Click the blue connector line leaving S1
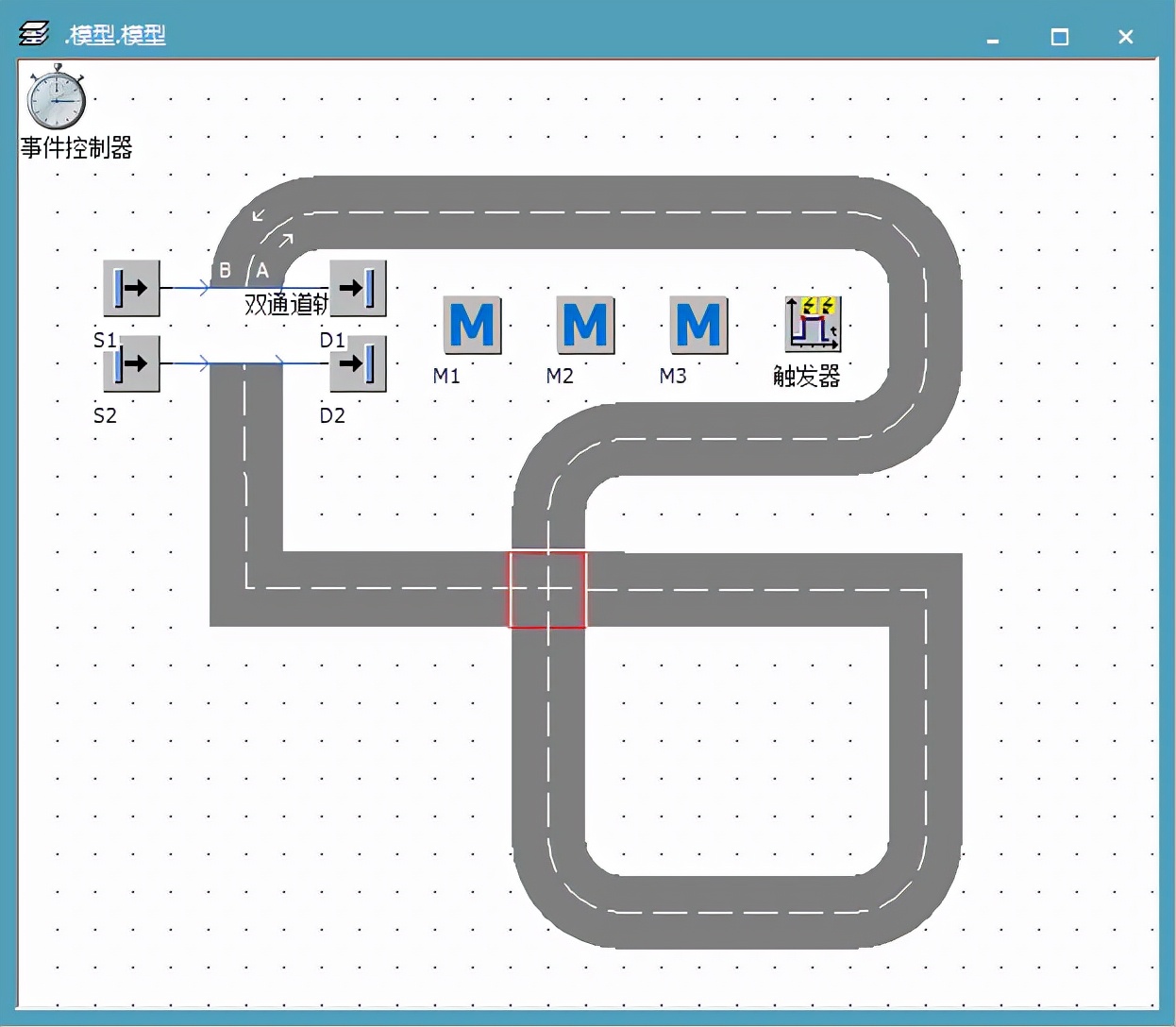1176x1027 pixels. click(x=189, y=288)
